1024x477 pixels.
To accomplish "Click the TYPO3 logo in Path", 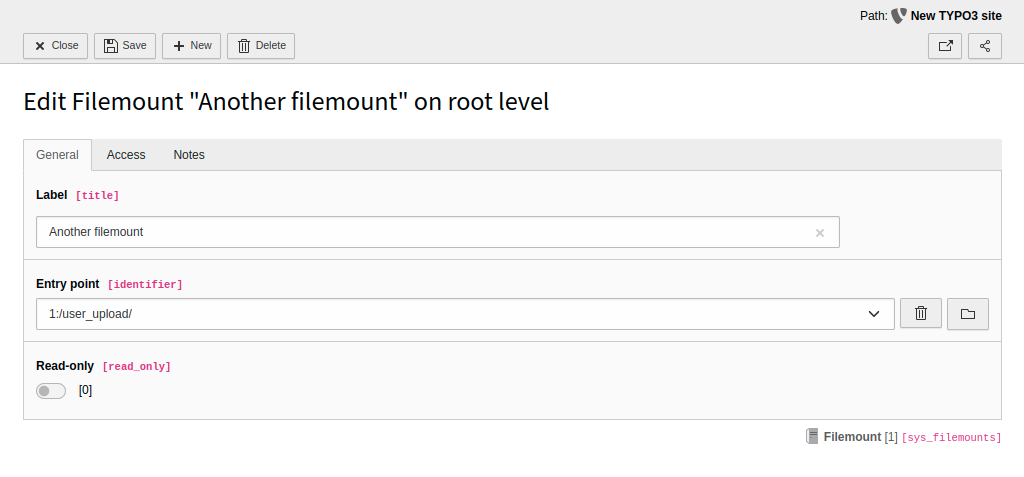I will click(x=899, y=16).
